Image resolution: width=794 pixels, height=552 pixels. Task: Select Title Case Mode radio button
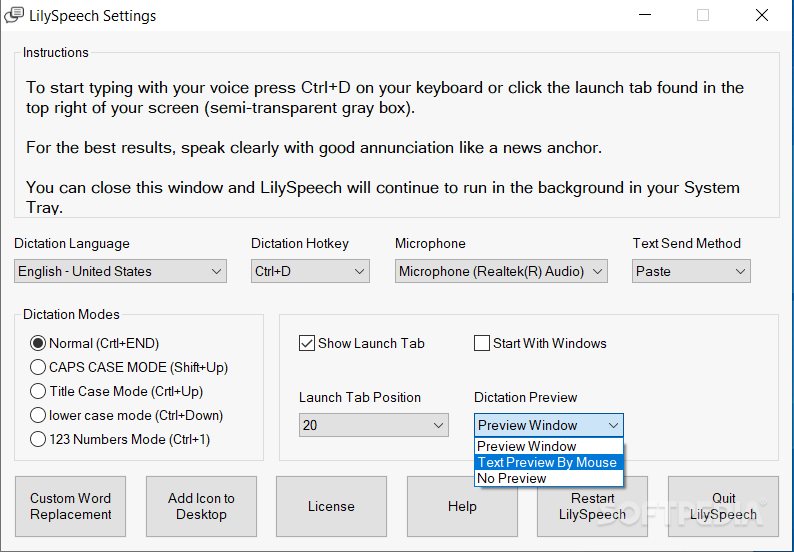[x=38, y=391]
